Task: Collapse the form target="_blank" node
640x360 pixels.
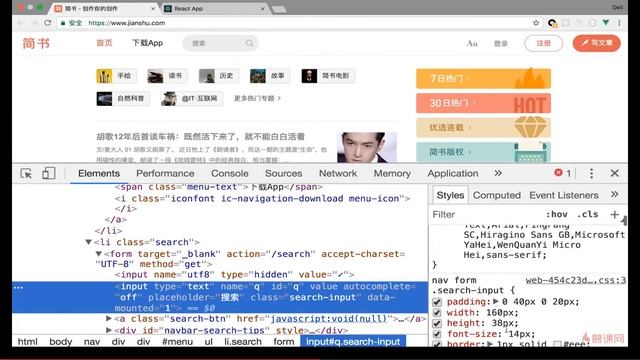Action: click(98, 254)
